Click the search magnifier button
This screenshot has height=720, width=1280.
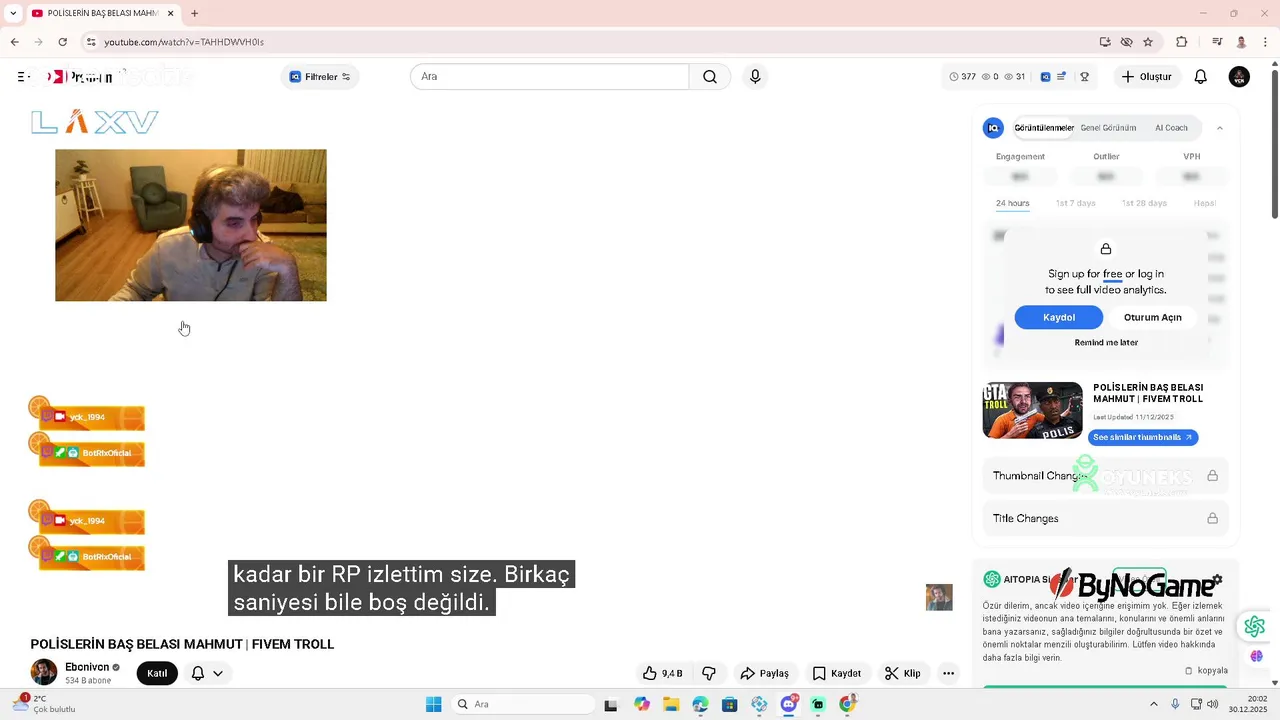tap(710, 77)
